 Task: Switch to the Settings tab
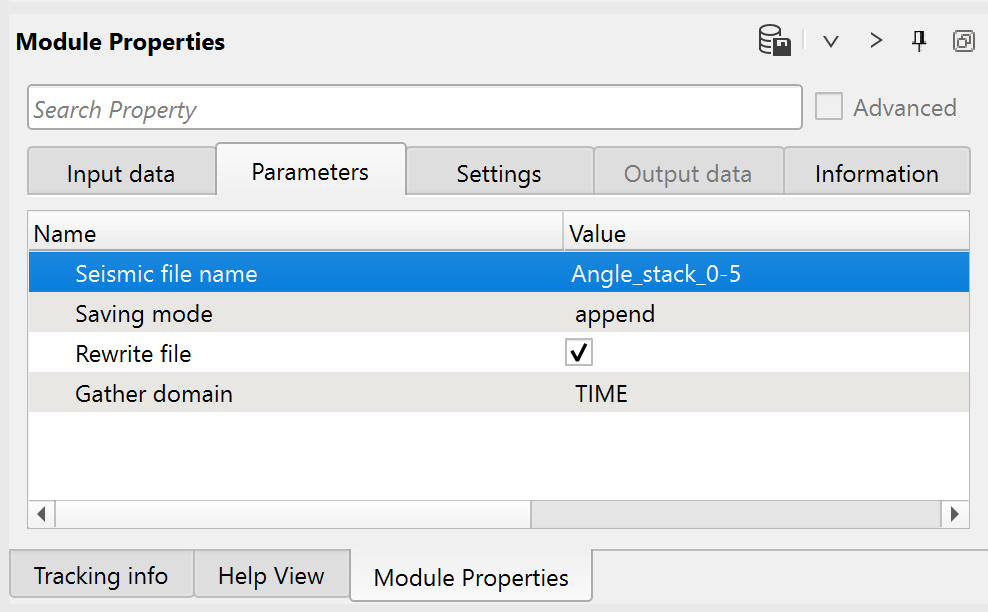click(499, 173)
